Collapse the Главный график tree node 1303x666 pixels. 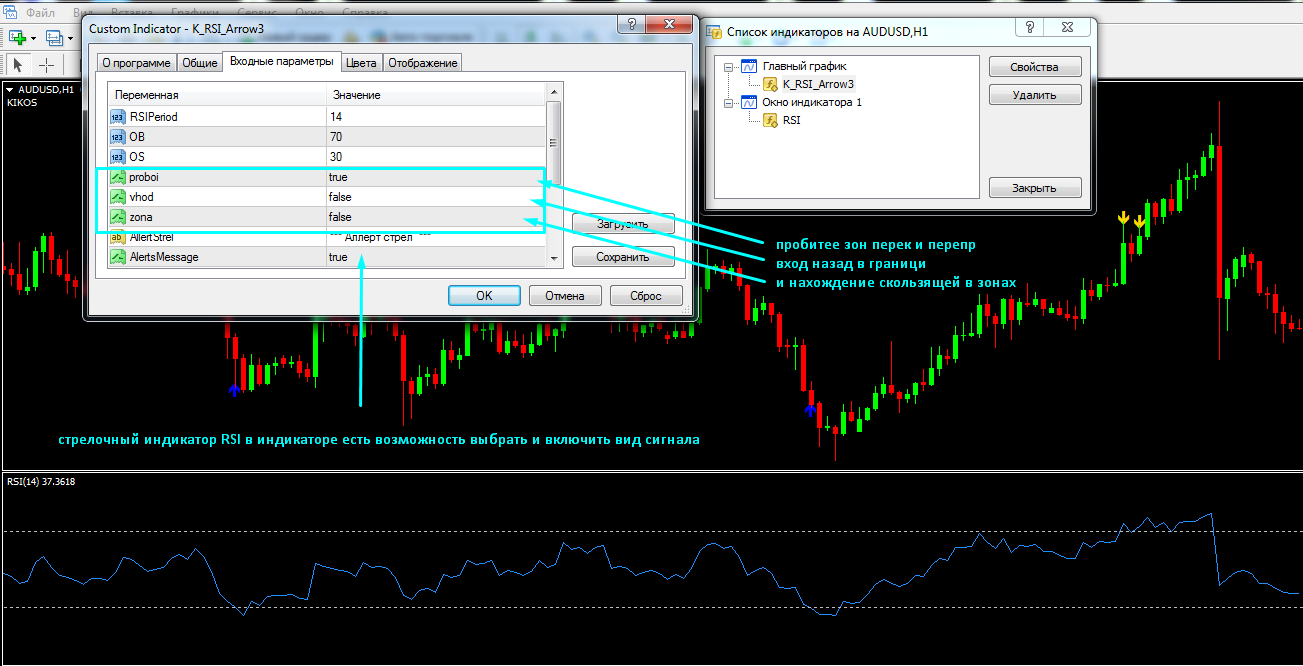tap(730, 66)
